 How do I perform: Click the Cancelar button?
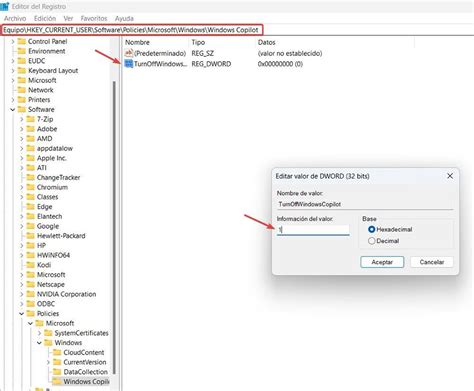[x=432, y=262]
